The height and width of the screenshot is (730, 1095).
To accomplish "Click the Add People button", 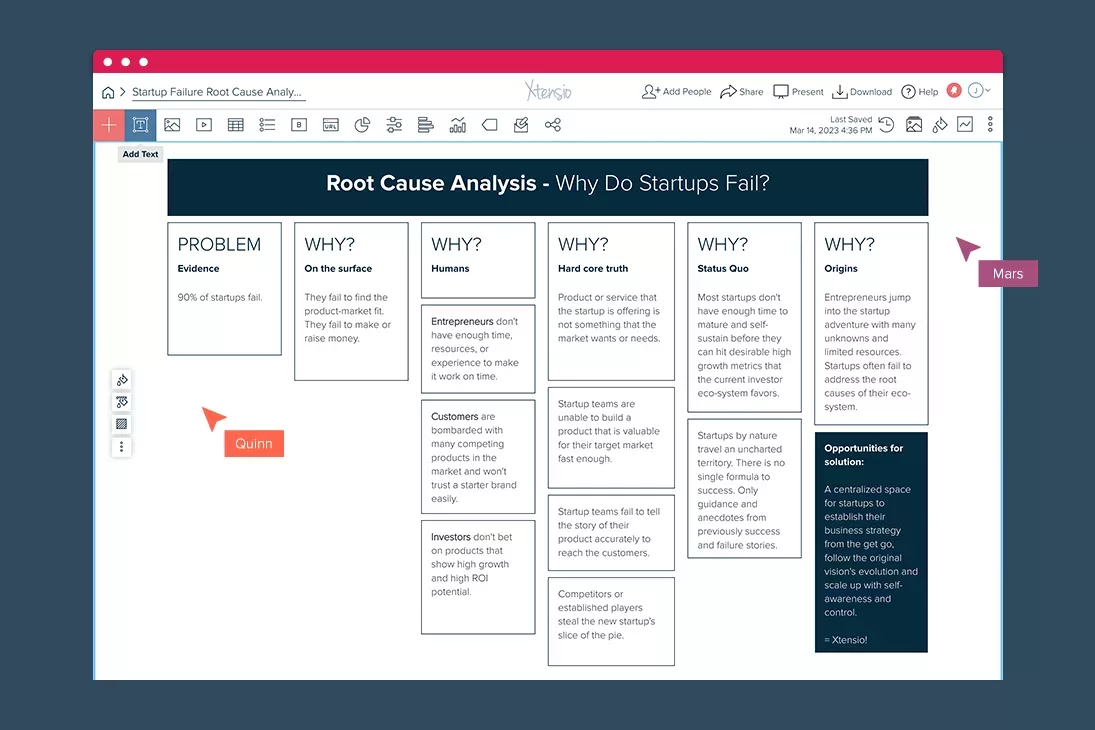I will click(677, 91).
